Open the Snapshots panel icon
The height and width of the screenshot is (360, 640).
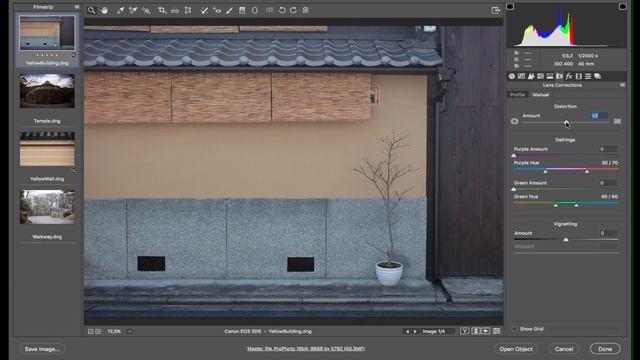pos(598,76)
